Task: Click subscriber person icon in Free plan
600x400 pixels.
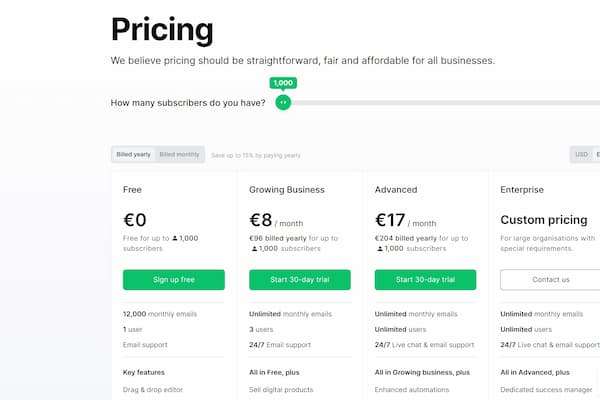Action: (x=175, y=239)
